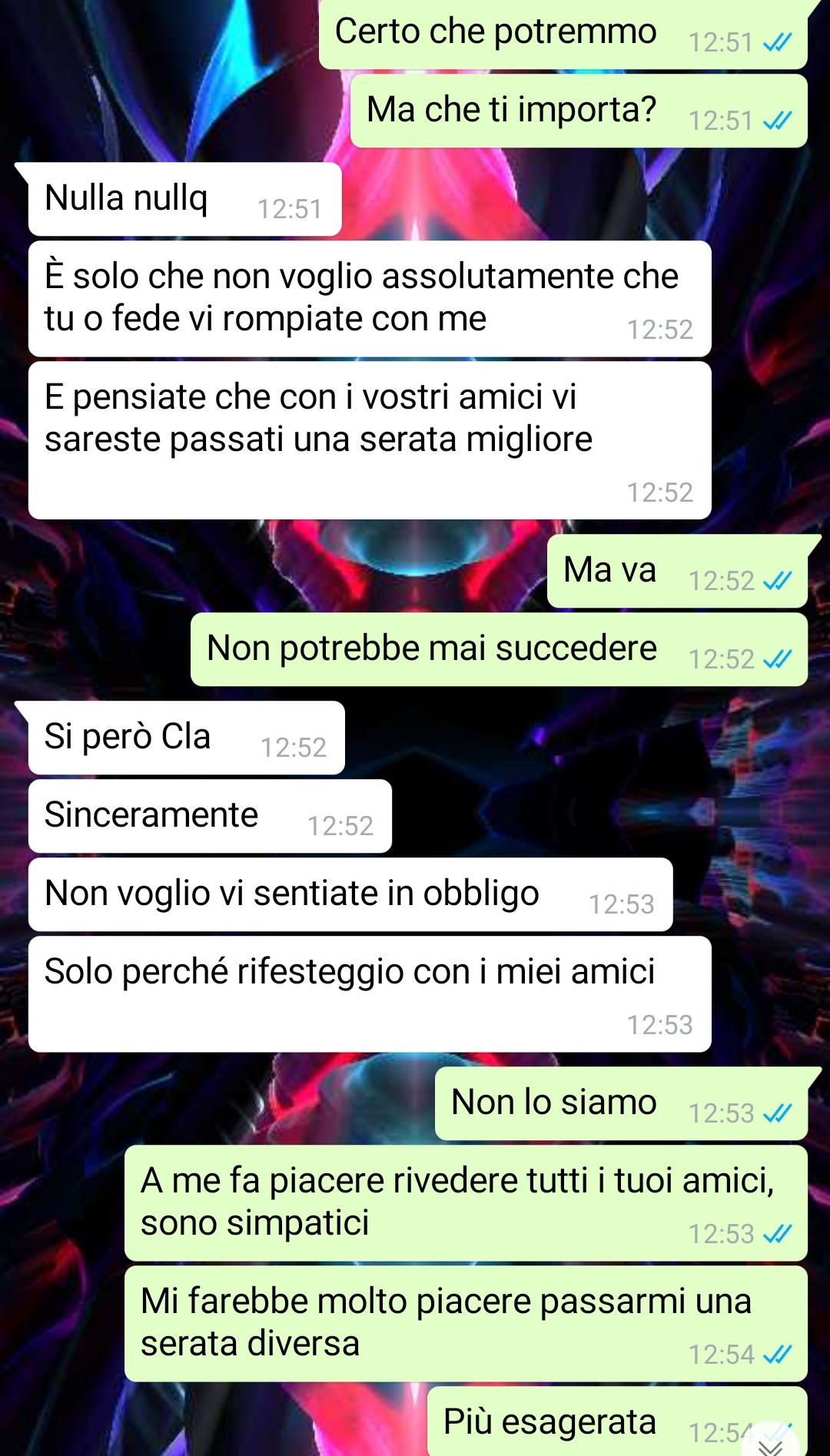The width and height of the screenshot is (830, 1456).
Task: Tap blue ticks next to 'Ma va'
Action: (x=777, y=582)
